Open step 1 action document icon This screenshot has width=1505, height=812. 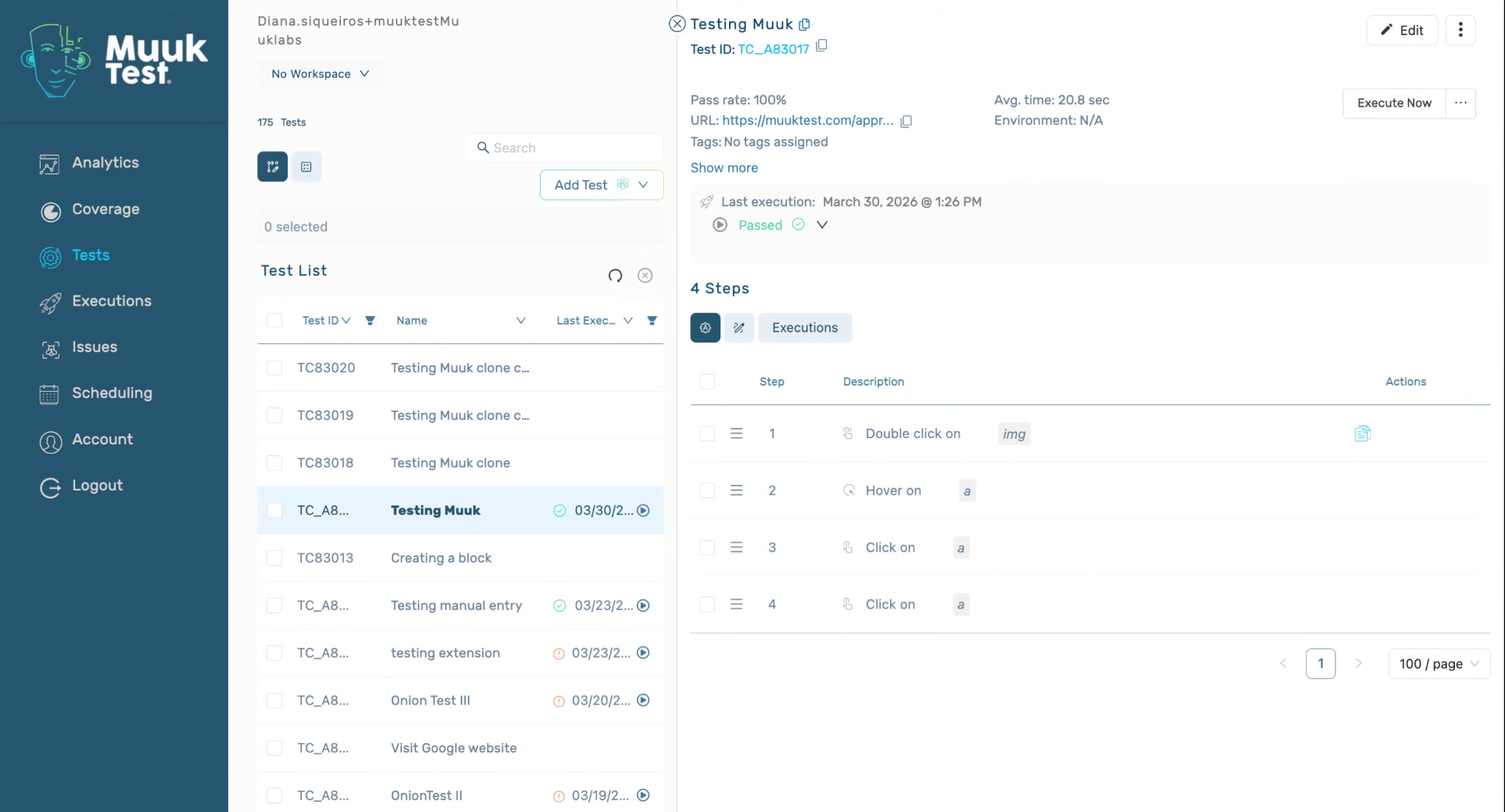1362,433
